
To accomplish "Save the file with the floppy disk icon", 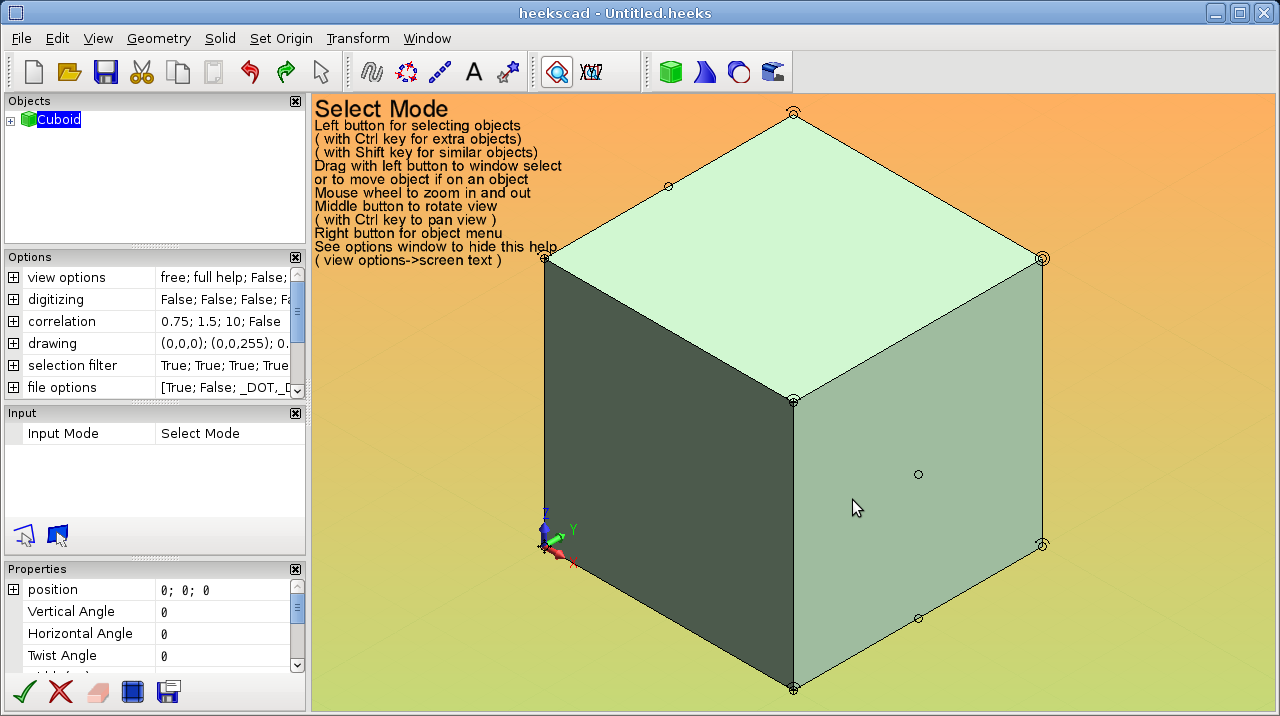I will pyautogui.click(x=105, y=72).
